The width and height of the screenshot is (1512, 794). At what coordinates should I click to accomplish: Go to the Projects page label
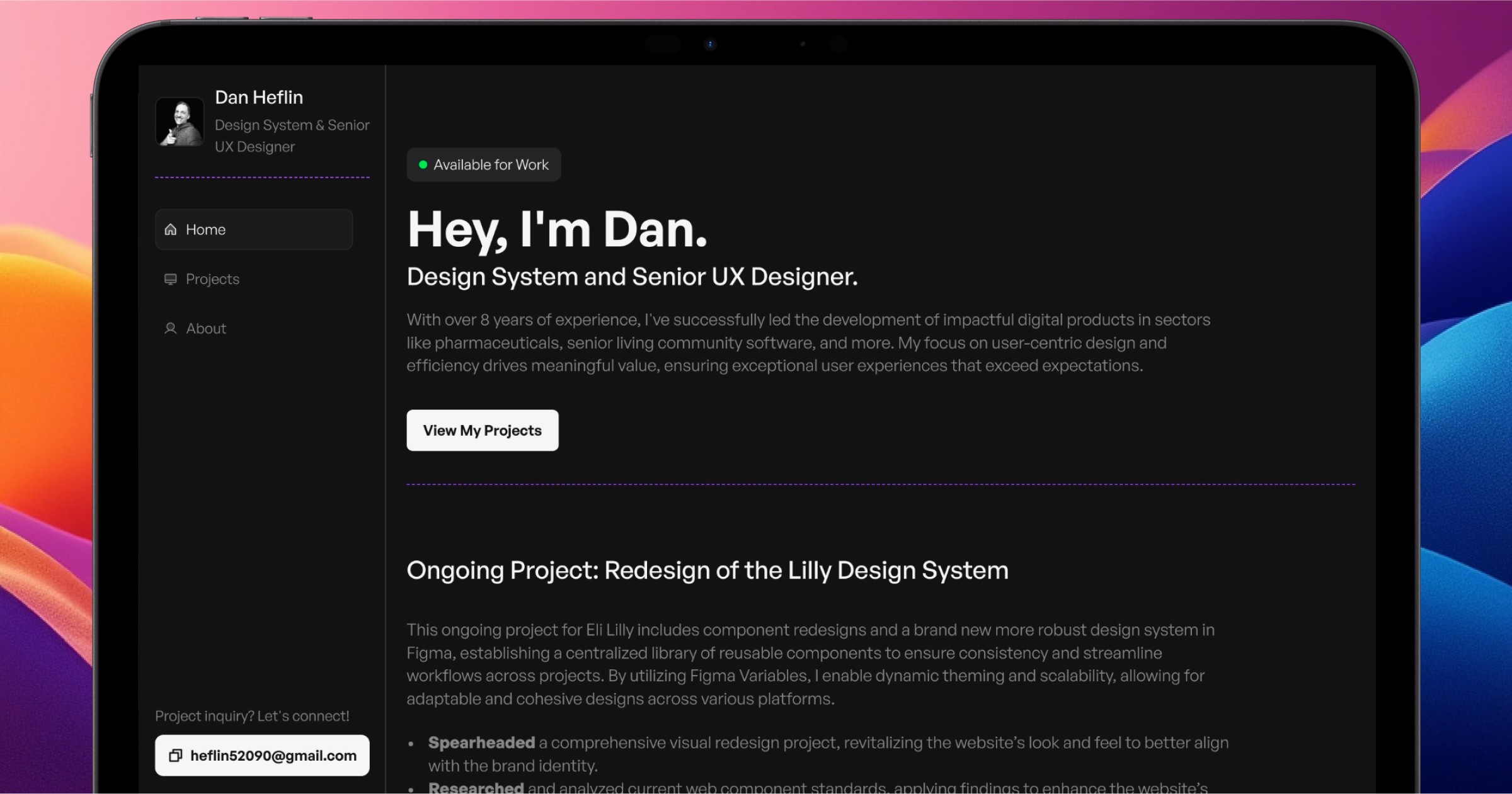click(x=212, y=279)
